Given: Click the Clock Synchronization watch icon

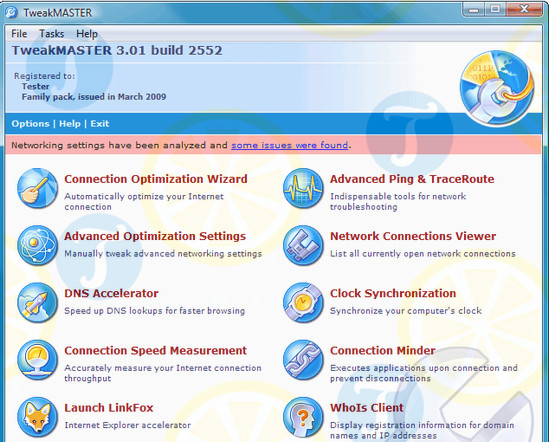Looking at the screenshot, I should (x=303, y=303).
